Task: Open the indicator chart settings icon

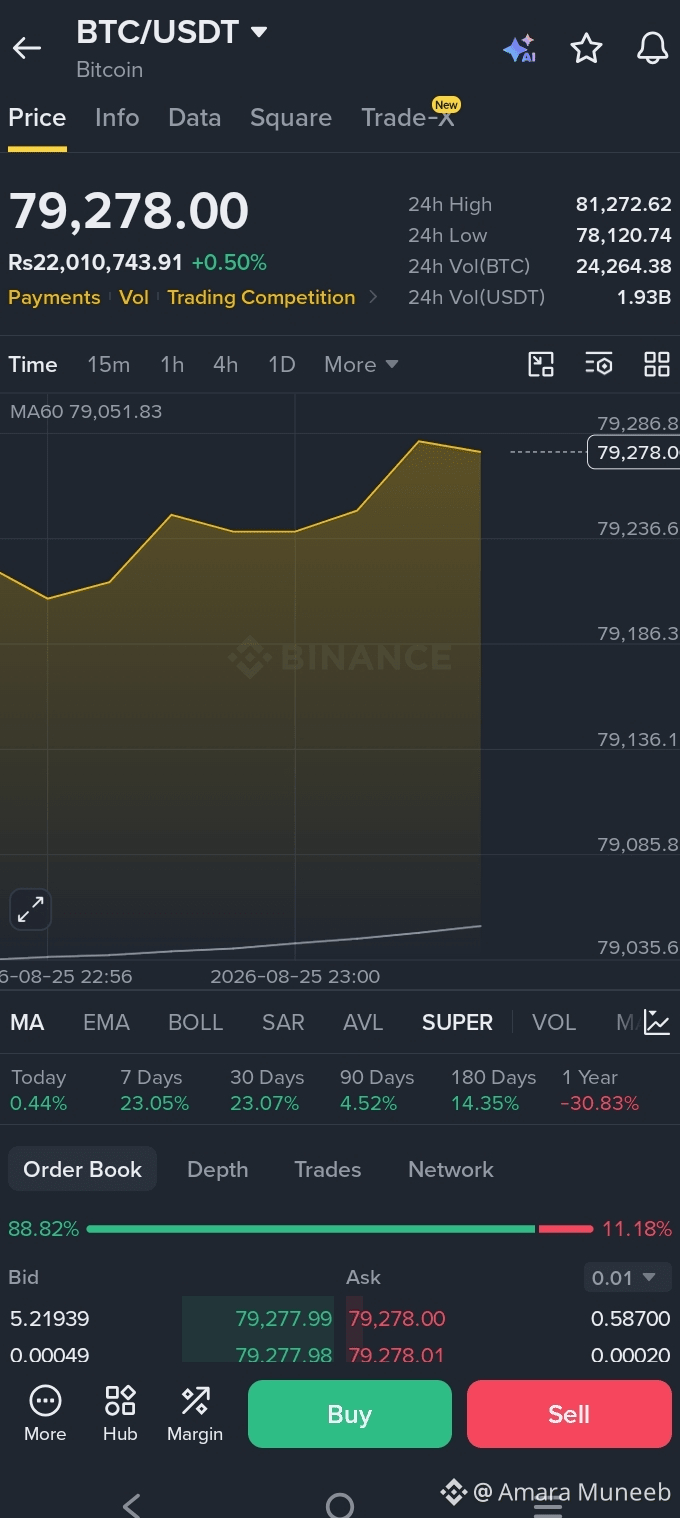Action: (x=657, y=1022)
